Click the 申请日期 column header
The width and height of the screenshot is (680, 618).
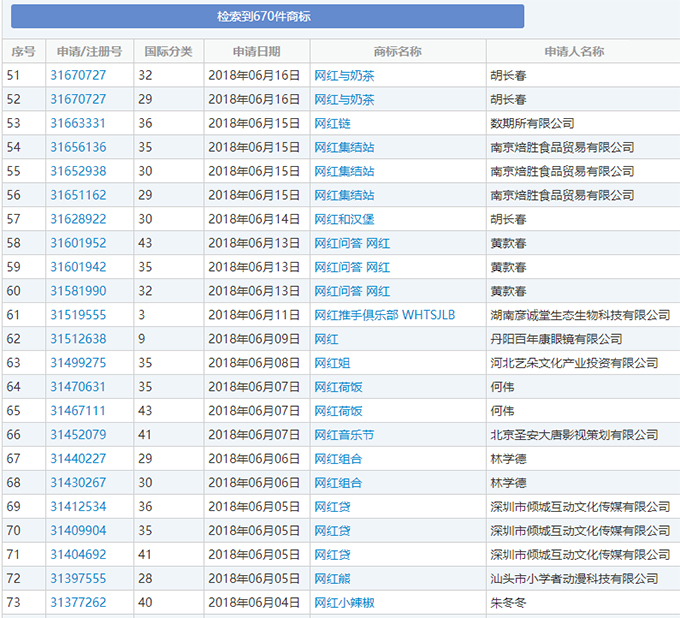coord(257,52)
